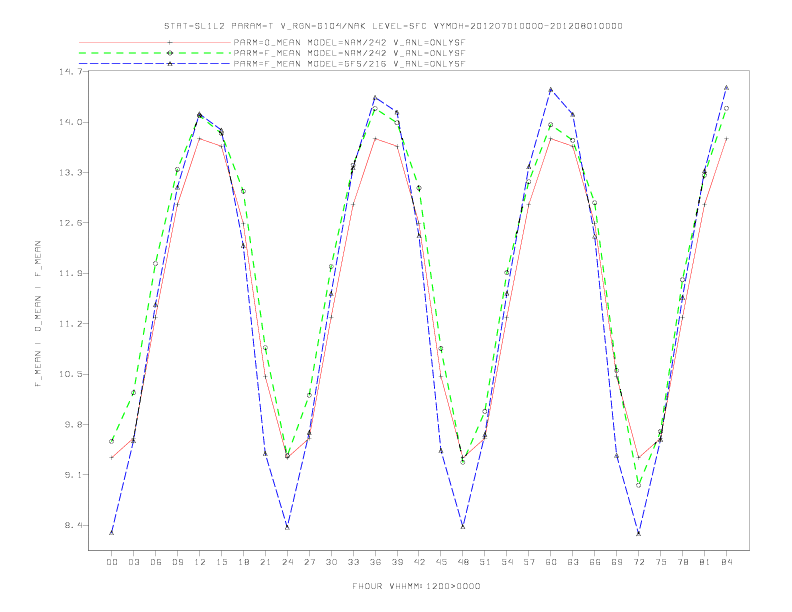Click x-axis tick label 69
Screen dimensions: 792x612
[617, 562]
